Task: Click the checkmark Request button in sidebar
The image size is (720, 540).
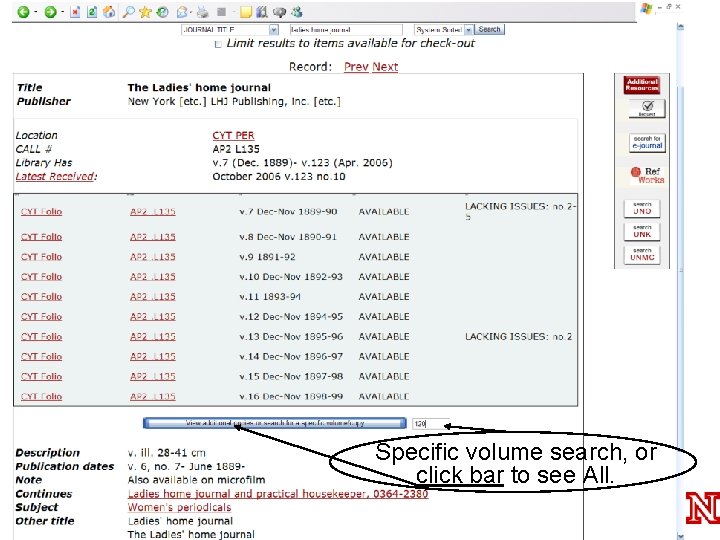Action: click(647, 108)
